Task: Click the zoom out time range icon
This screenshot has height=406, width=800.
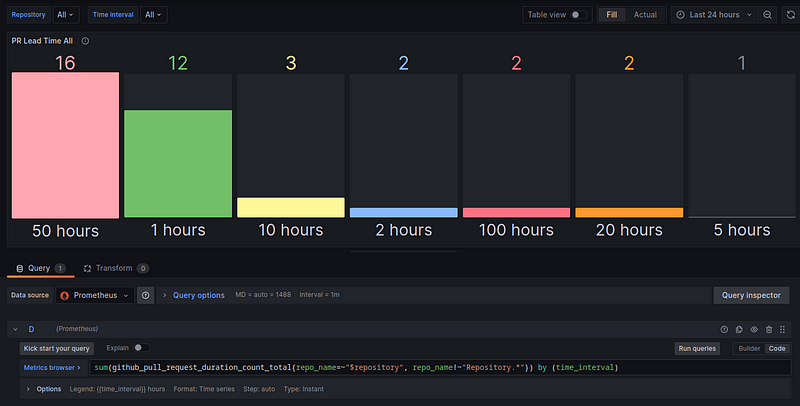Action: point(767,15)
